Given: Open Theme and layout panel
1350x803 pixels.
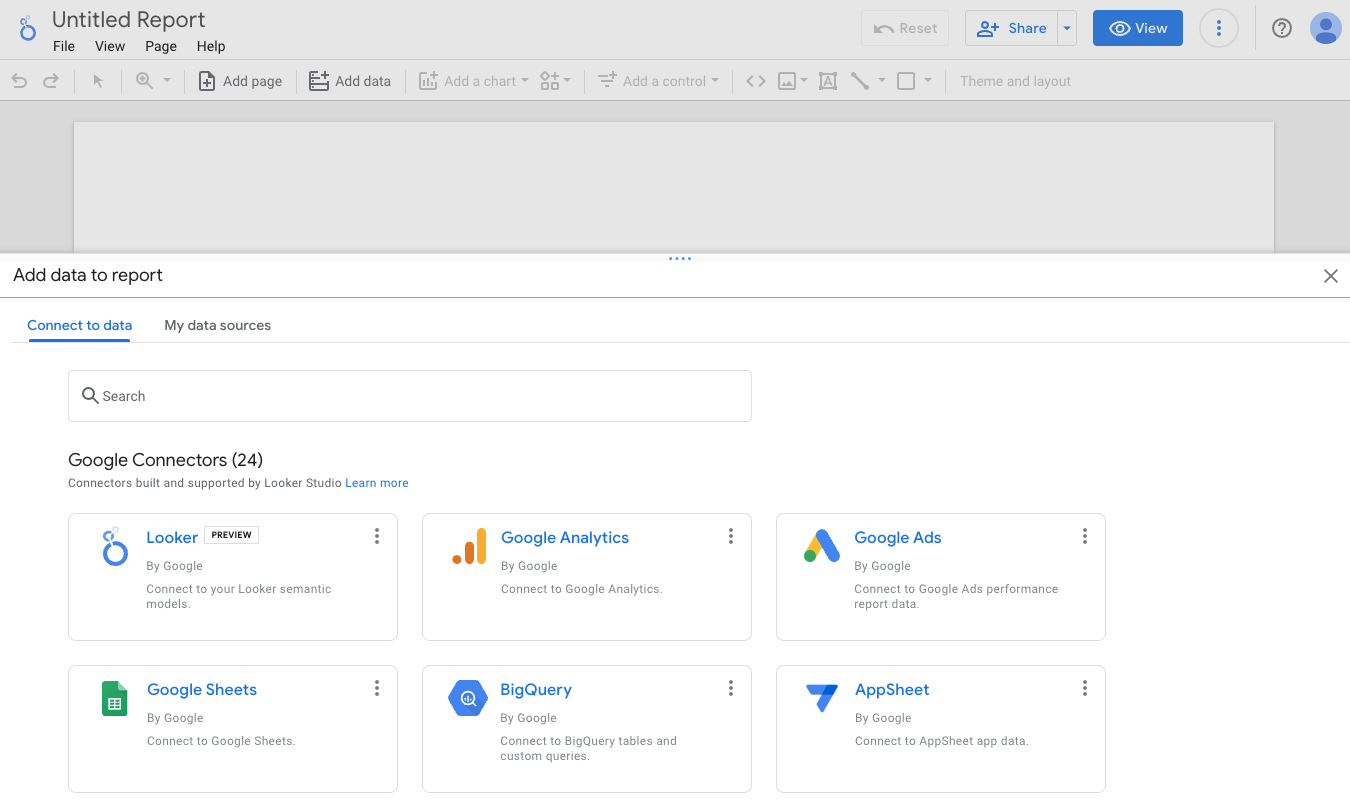Looking at the screenshot, I should (1015, 81).
